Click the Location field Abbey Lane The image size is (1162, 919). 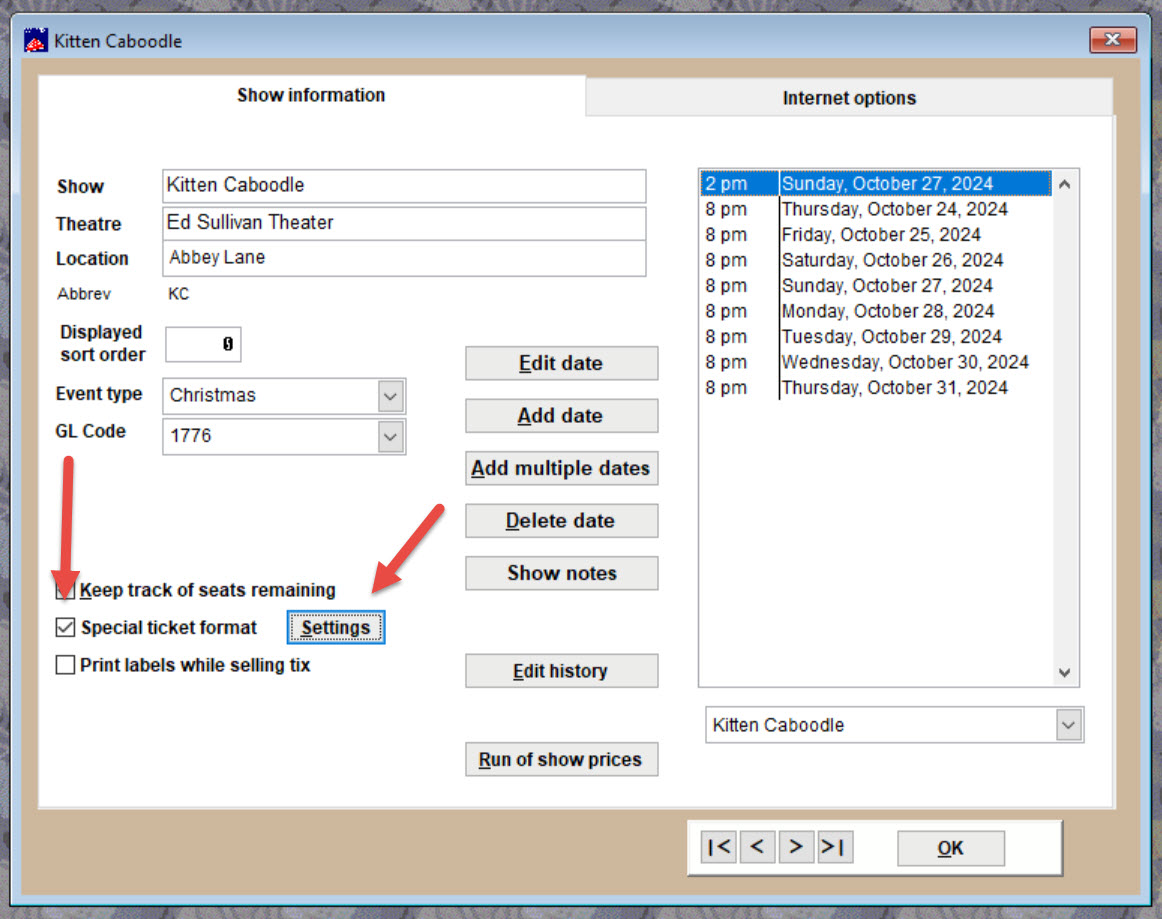pos(404,258)
